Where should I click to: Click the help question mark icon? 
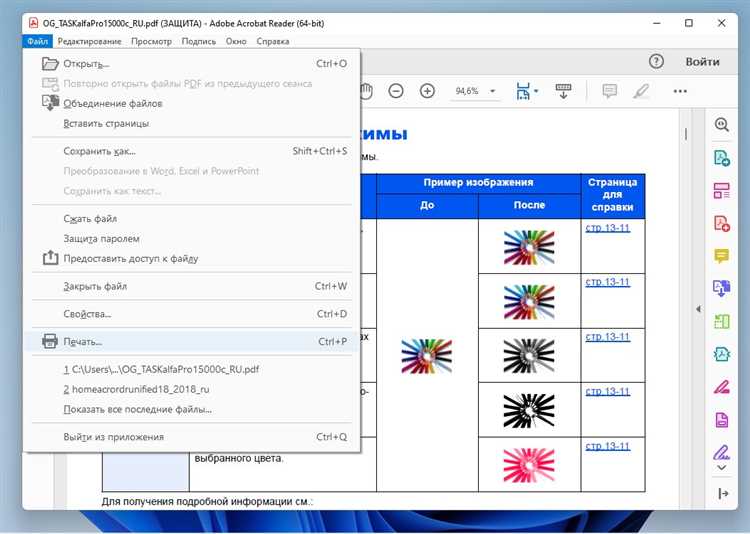point(656,62)
